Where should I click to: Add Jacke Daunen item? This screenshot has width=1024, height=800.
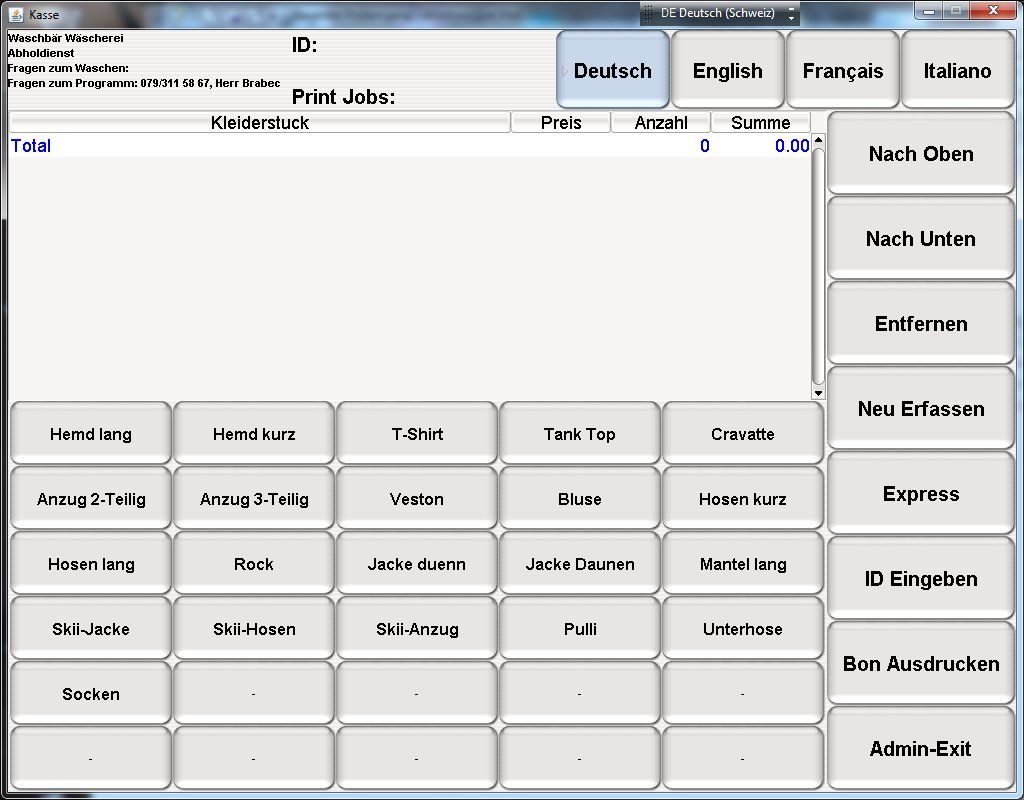[580, 564]
